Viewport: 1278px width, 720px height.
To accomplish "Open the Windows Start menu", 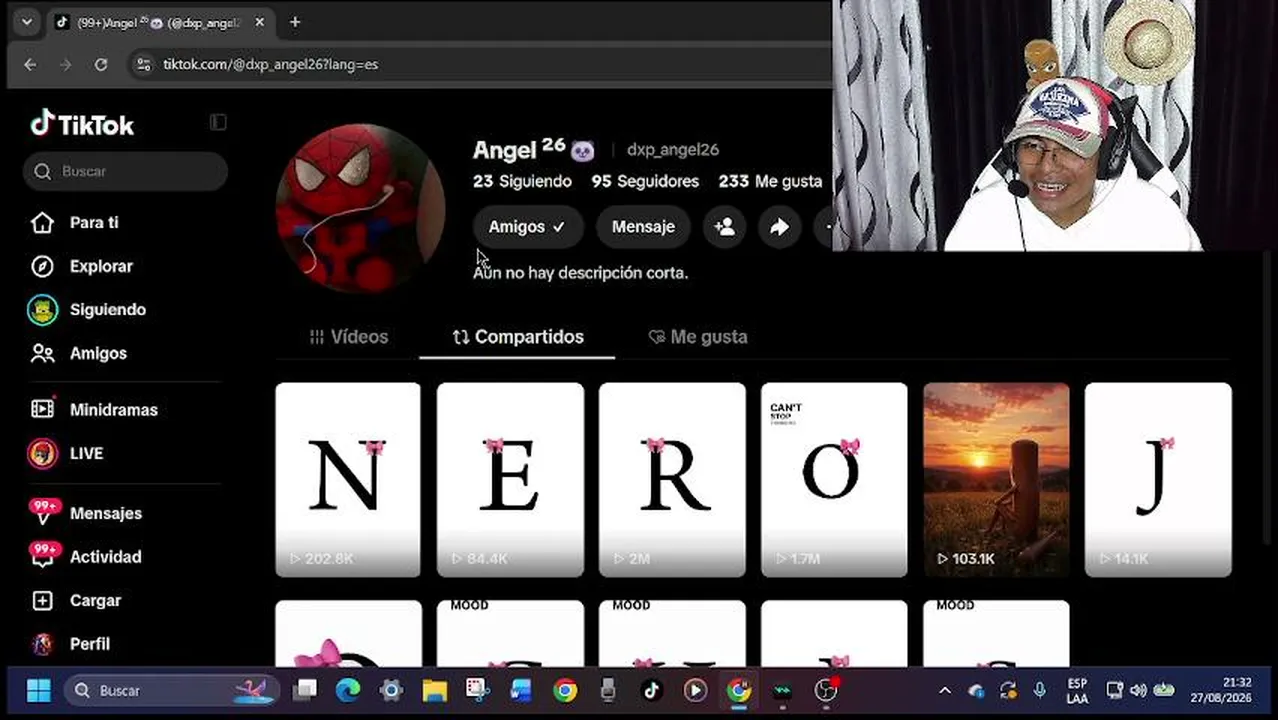I will [39, 690].
